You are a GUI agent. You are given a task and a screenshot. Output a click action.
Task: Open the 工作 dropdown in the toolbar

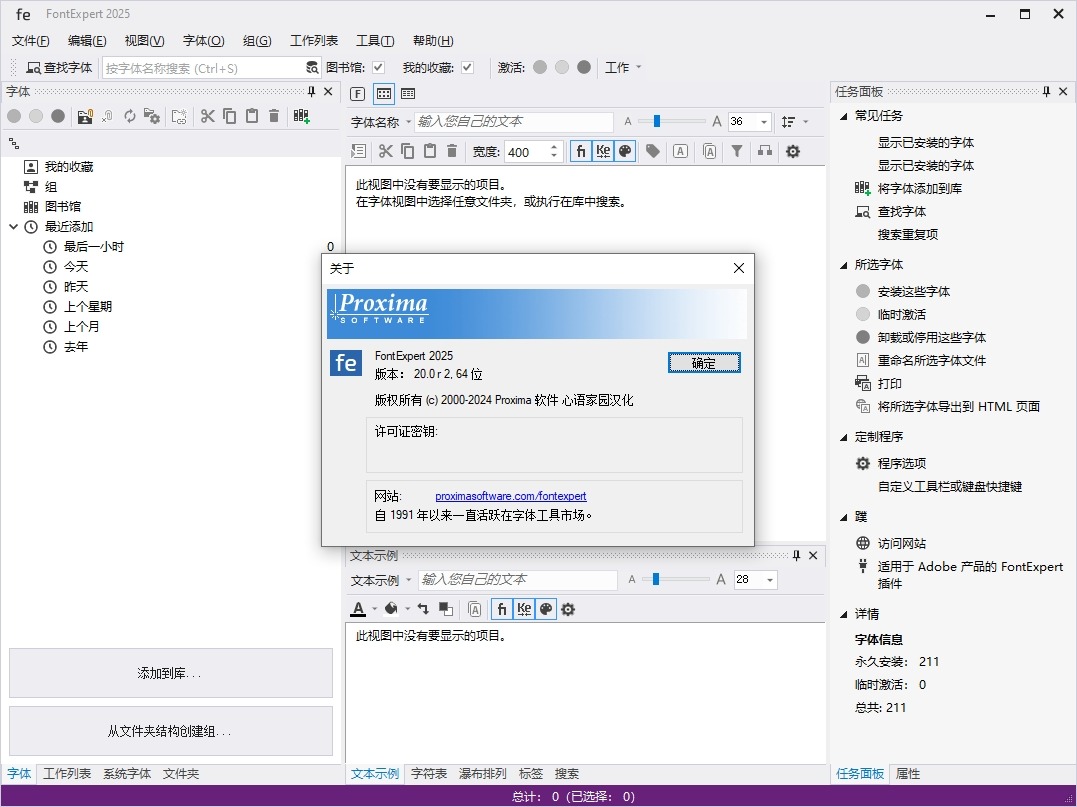coord(623,67)
